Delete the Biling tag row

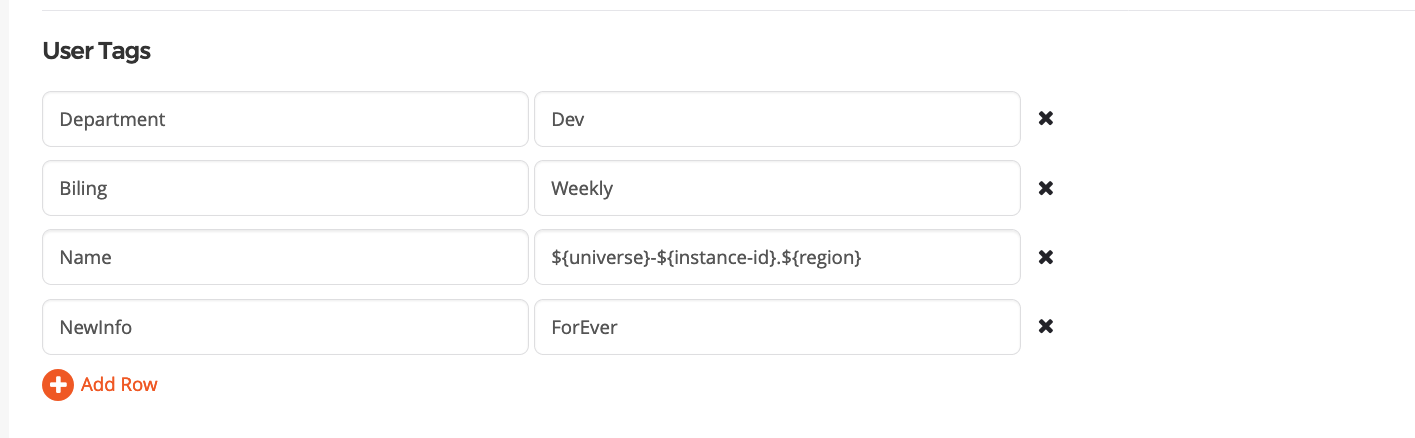(1046, 188)
